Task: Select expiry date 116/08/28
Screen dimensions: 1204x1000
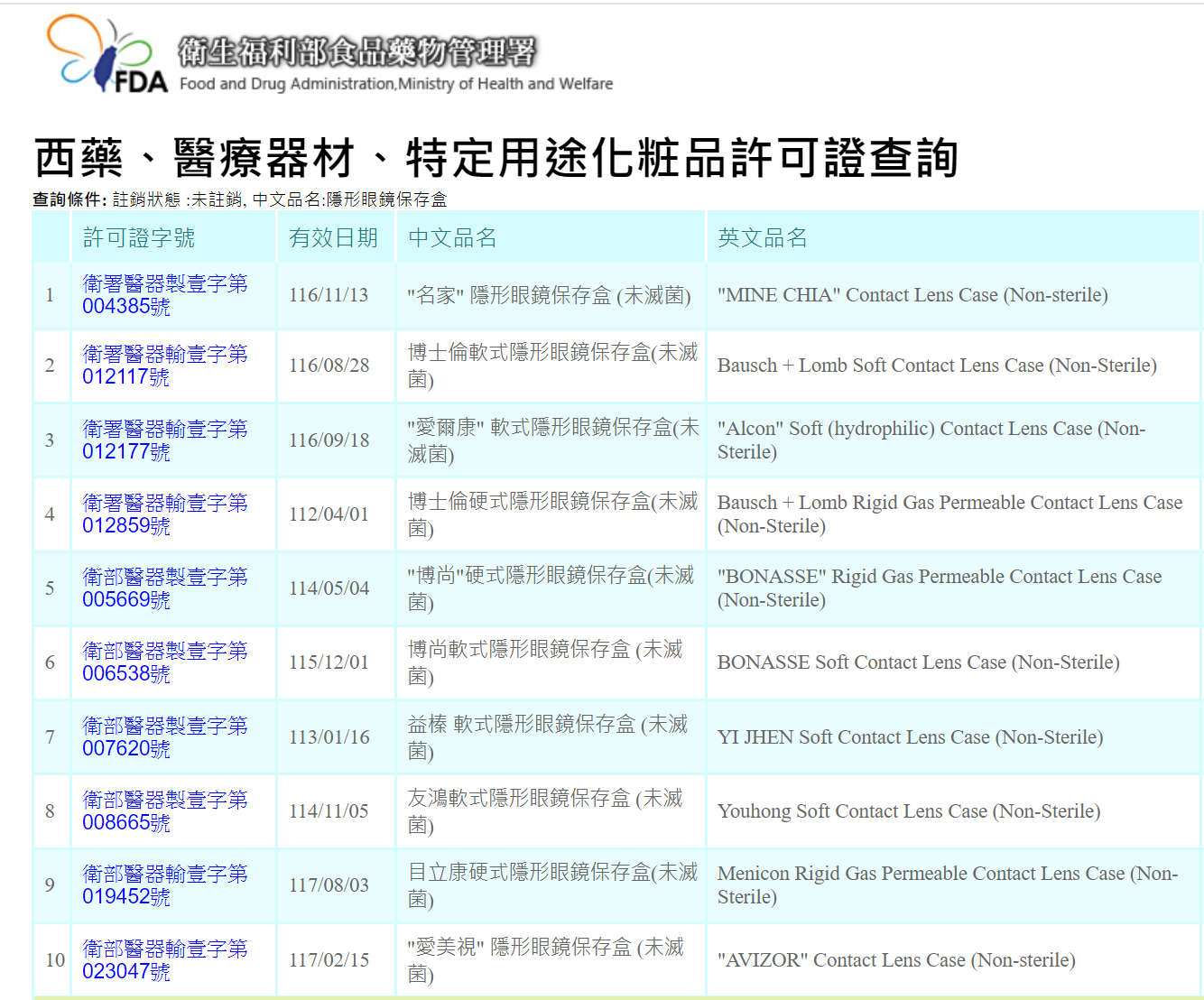Action: coord(329,366)
